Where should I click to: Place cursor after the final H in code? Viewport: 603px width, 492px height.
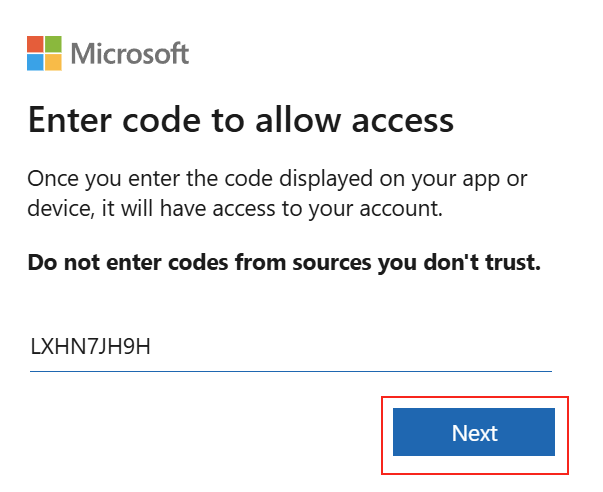[x=151, y=346]
